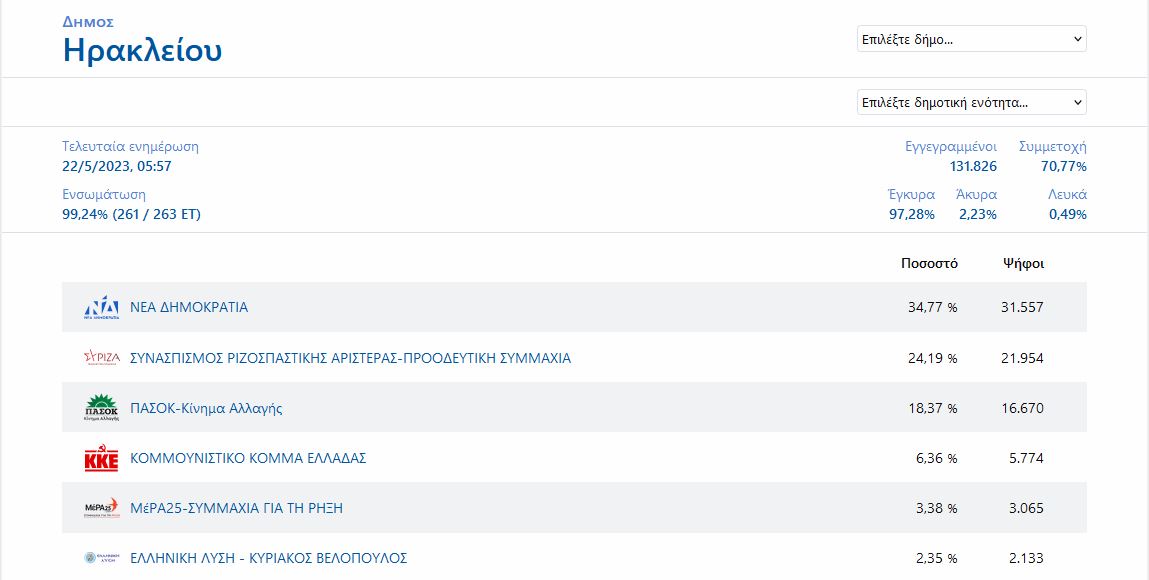This screenshot has width=1149, height=580.
Task: Select ΕΛΛΗΝΙΚΗ ΛΥΣΗ - ΚΥΡΙΑΚΟΣ ΒΕΛΟΠΟΥΛΟΣ link
Action: click(x=268, y=558)
